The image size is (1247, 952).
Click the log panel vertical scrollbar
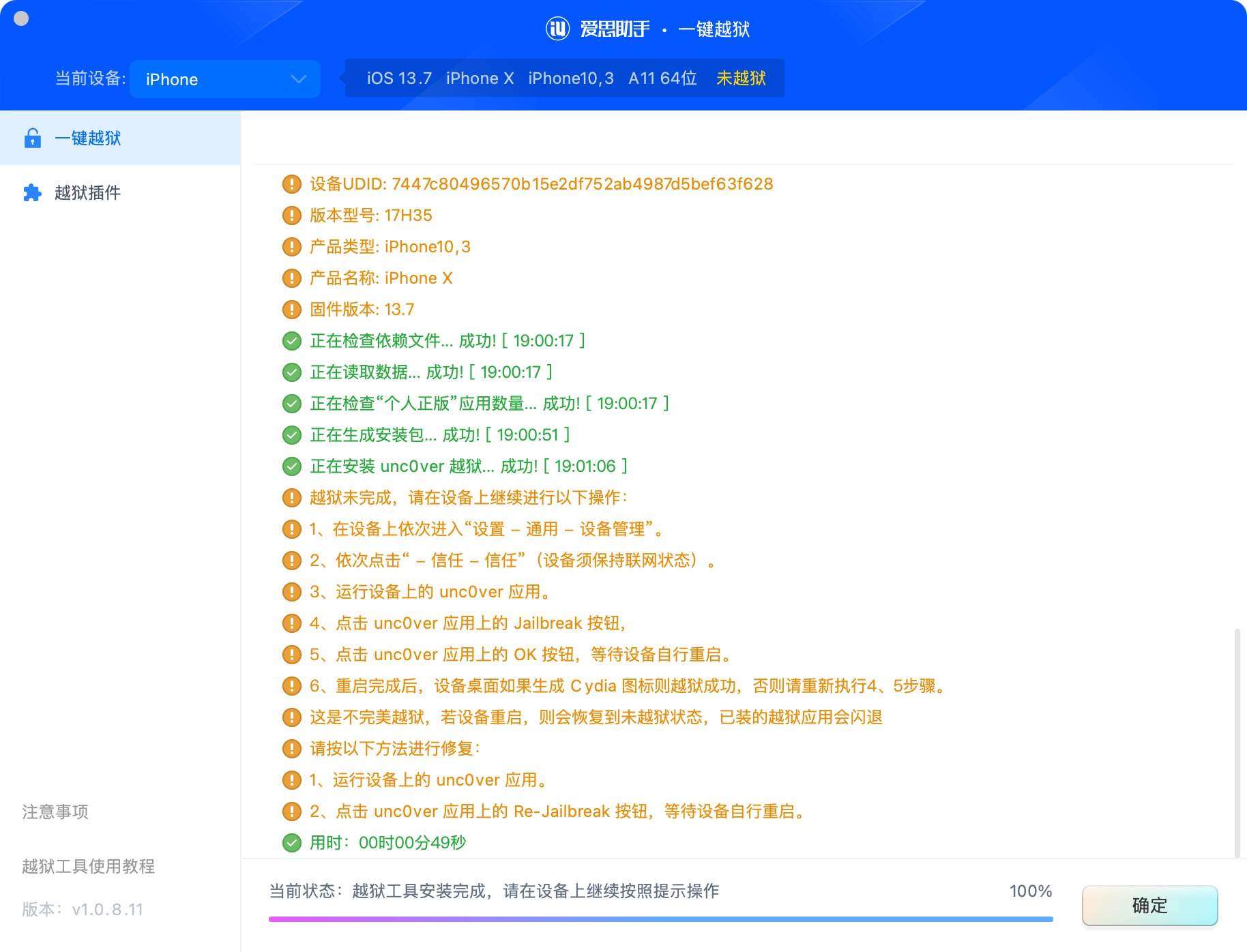click(x=1237, y=742)
